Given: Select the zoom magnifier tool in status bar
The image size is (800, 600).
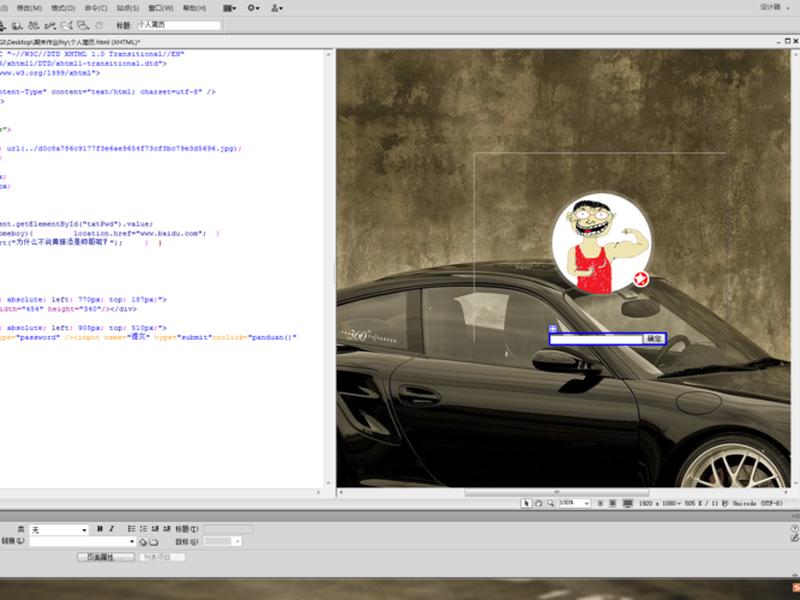Looking at the screenshot, I should (551, 504).
